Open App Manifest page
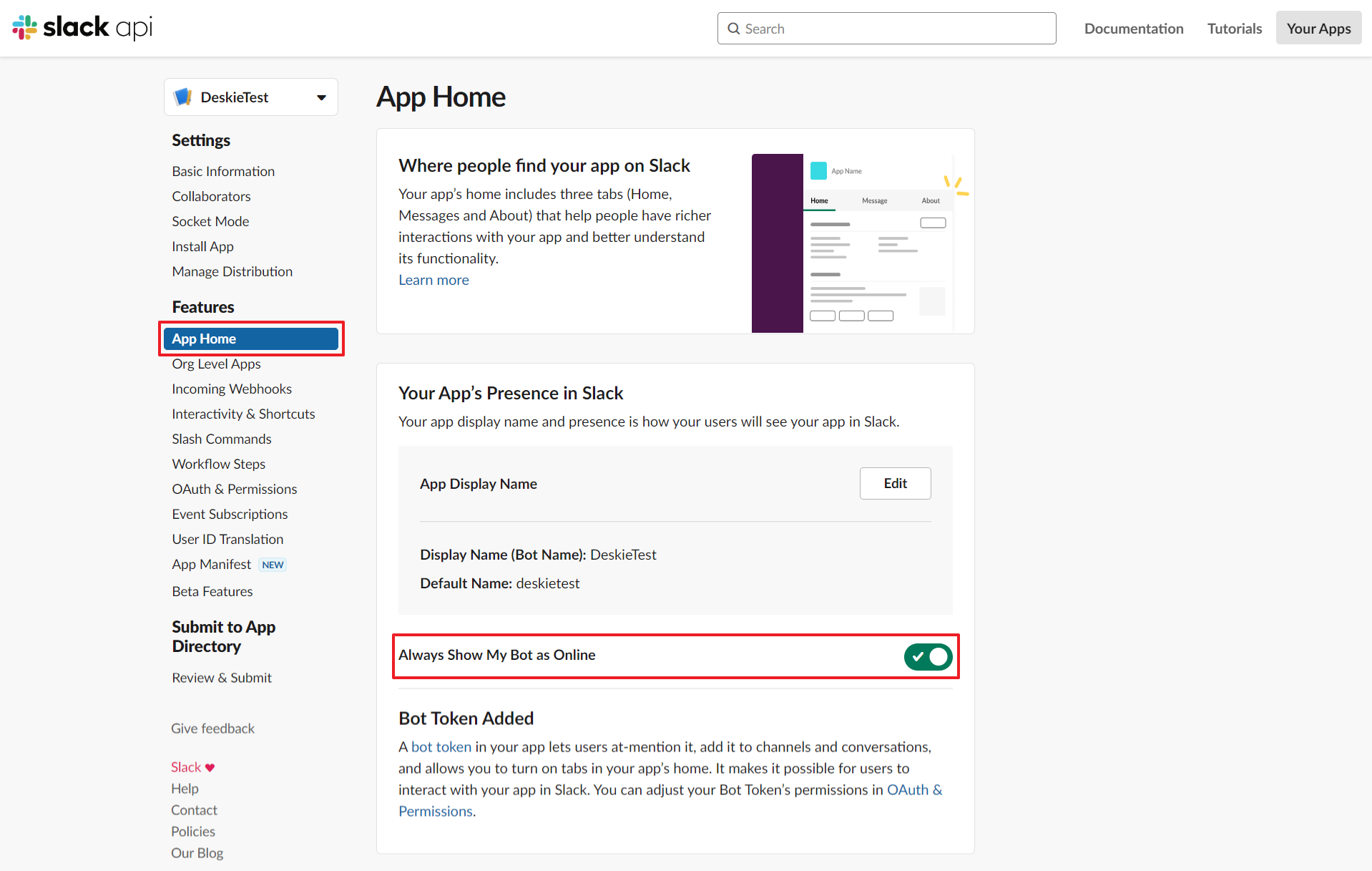The height and width of the screenshot is (871, 1372). (211, 564)
